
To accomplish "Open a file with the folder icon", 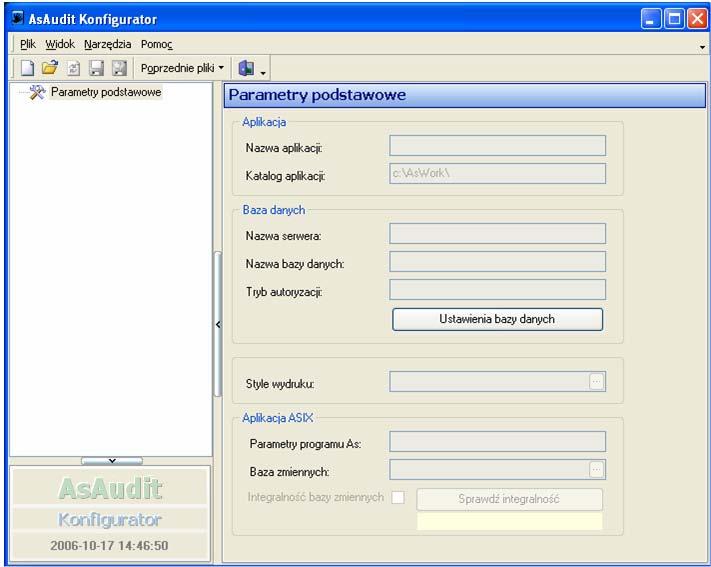I will click(x=50, y=68).
